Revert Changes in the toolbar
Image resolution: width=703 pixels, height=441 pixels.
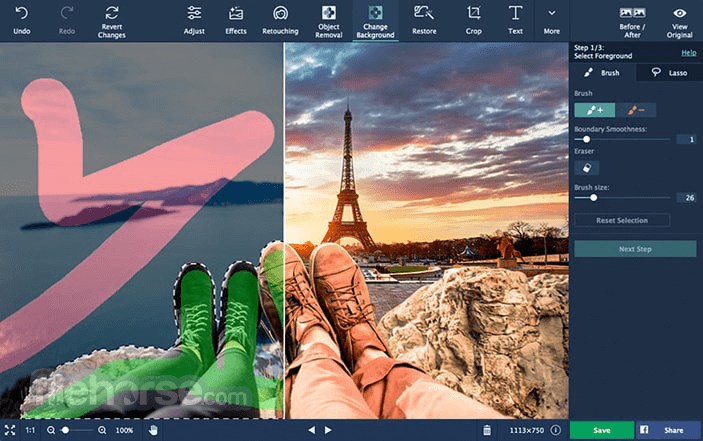pyautogui.click(x=112, y=22)
